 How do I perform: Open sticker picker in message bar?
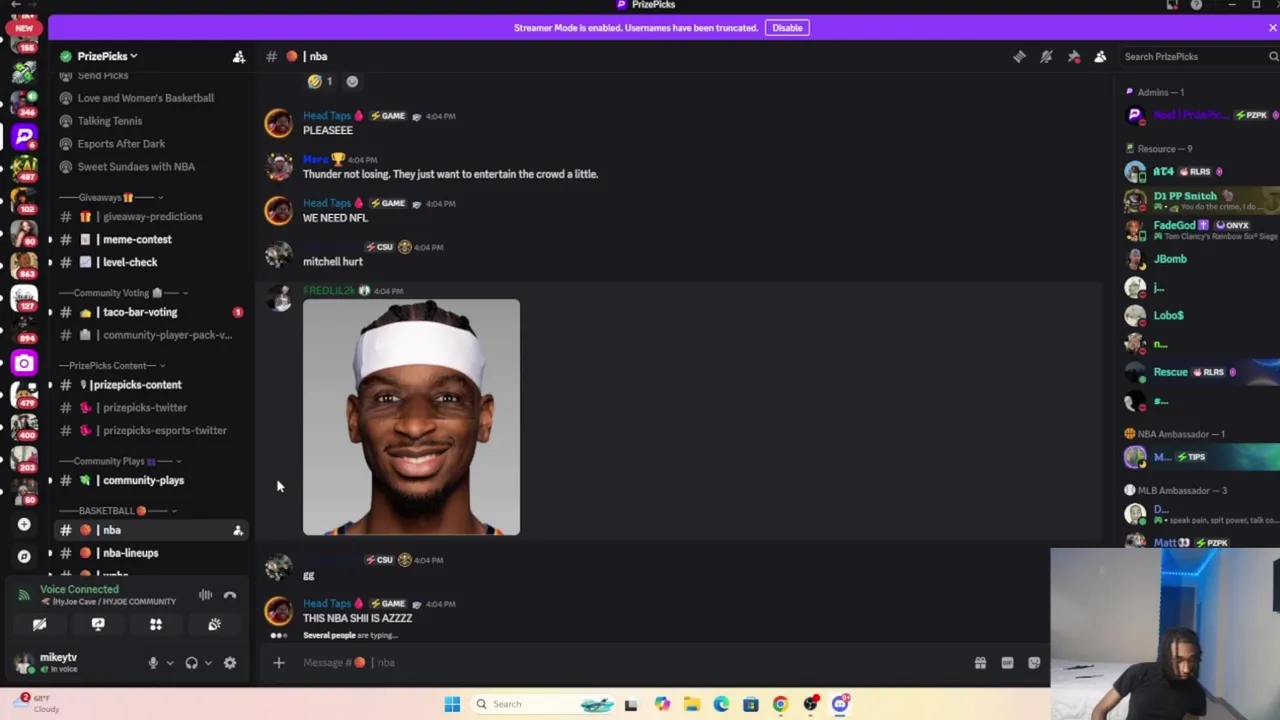(x=1034, y=663)
